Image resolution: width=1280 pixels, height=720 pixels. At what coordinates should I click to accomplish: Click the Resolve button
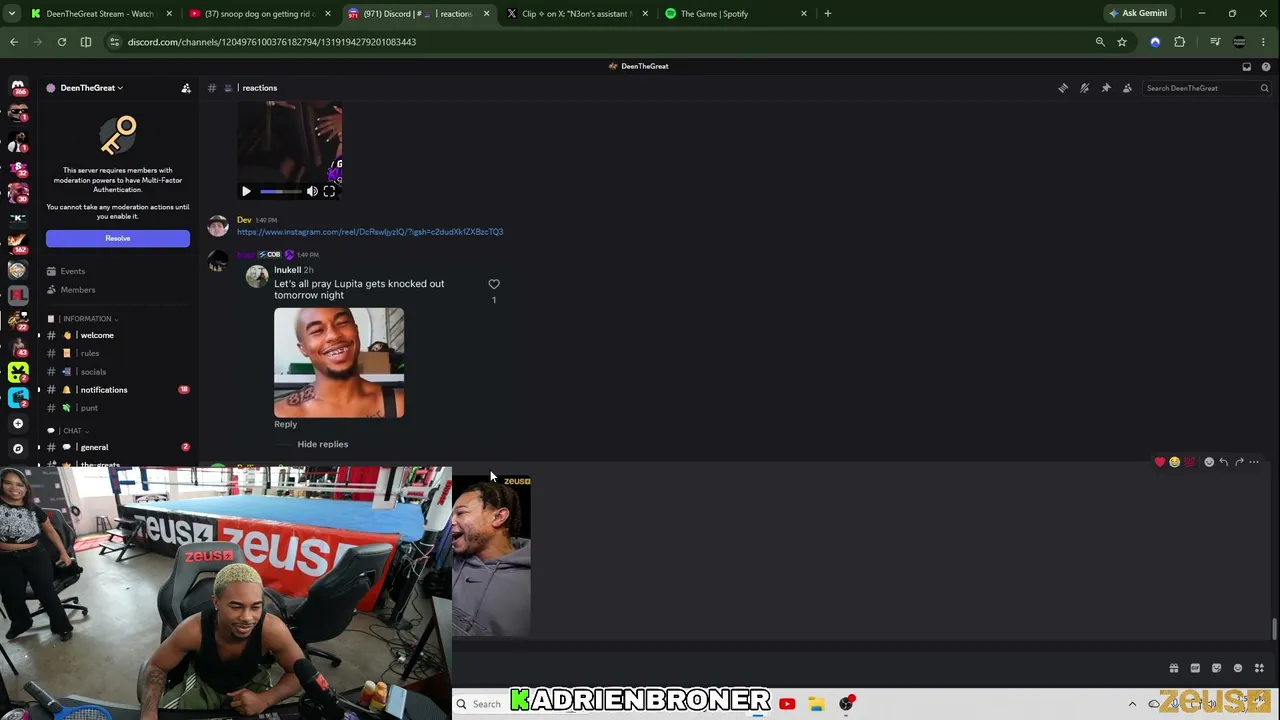[x=118, y=238]
